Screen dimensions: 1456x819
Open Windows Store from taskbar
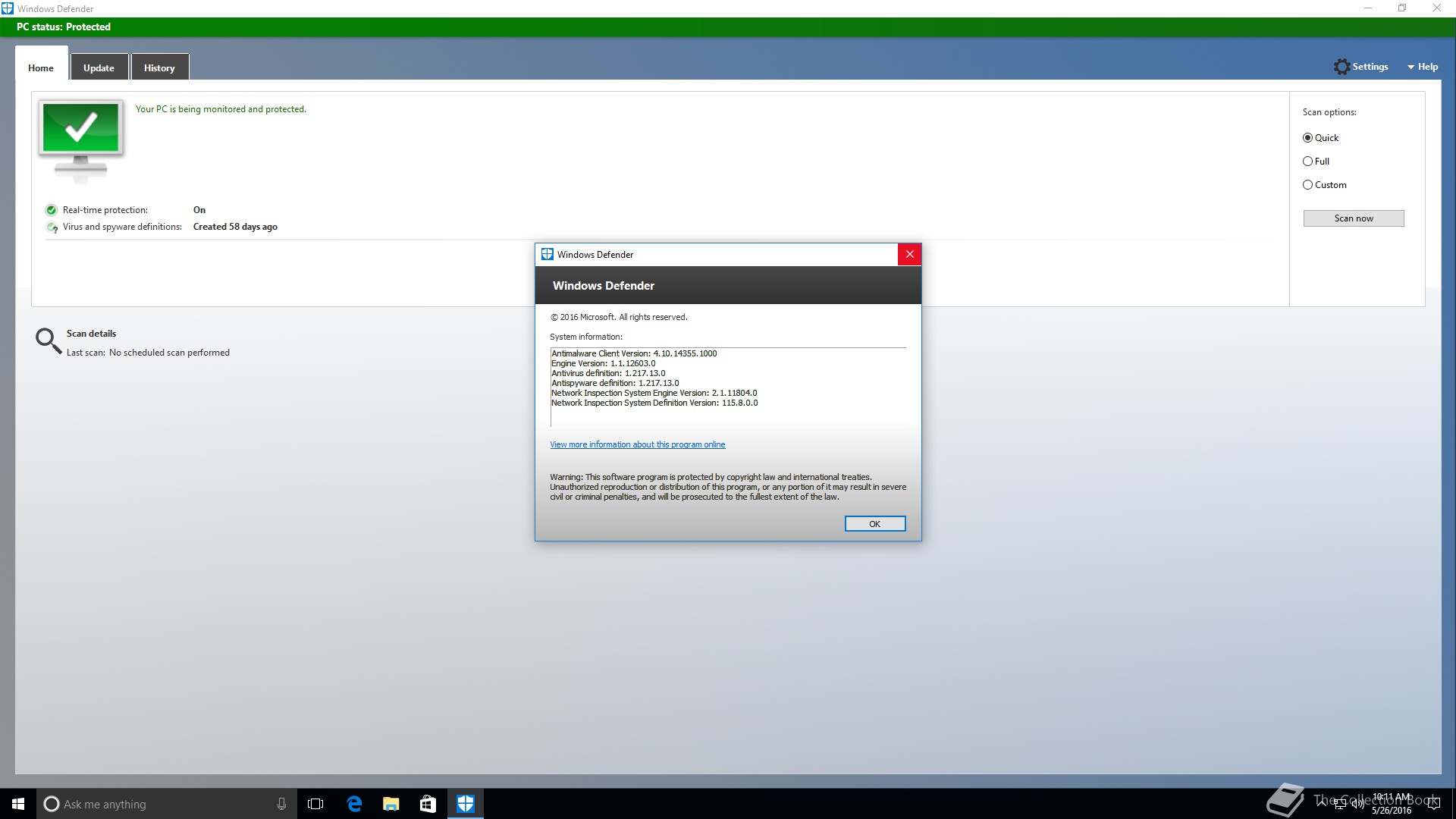click(x=428, y=804)
